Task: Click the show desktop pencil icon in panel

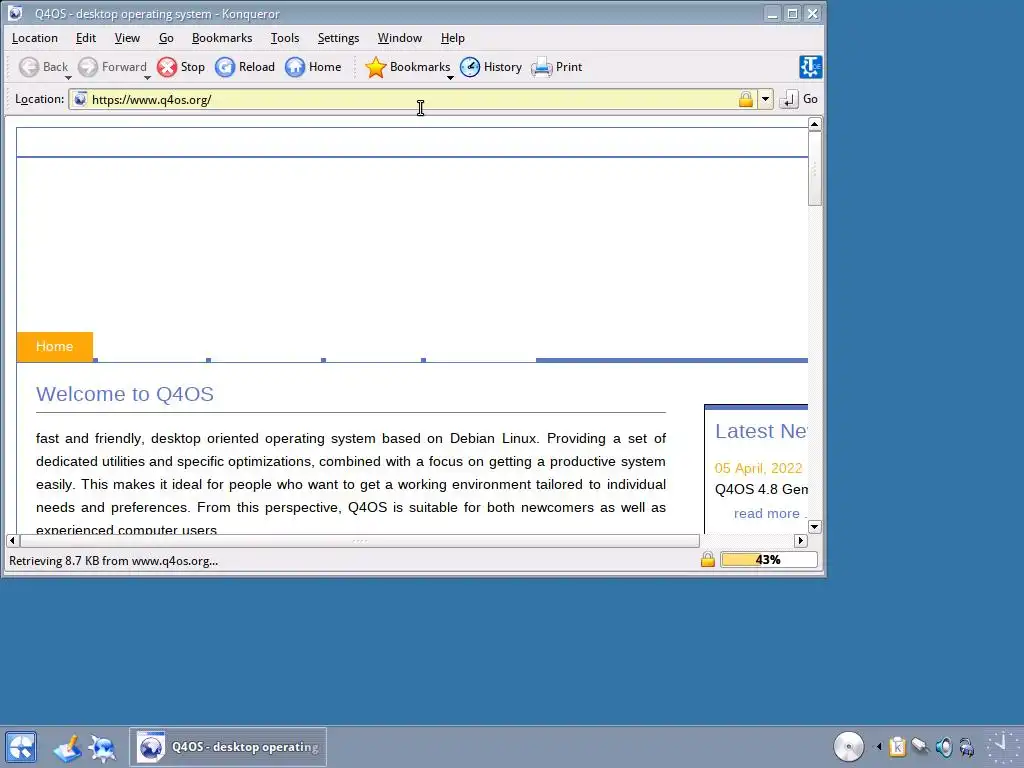Action: (67, 748)
